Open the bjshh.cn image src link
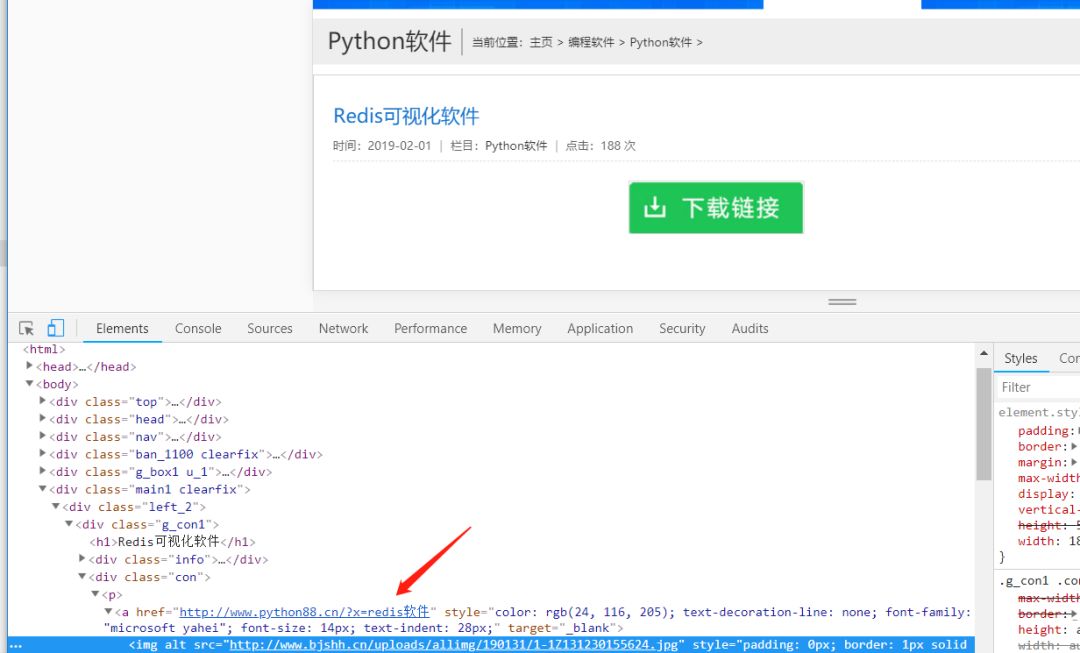Image resolution: width=1080 pixels, height=653 pixels. 453,645
